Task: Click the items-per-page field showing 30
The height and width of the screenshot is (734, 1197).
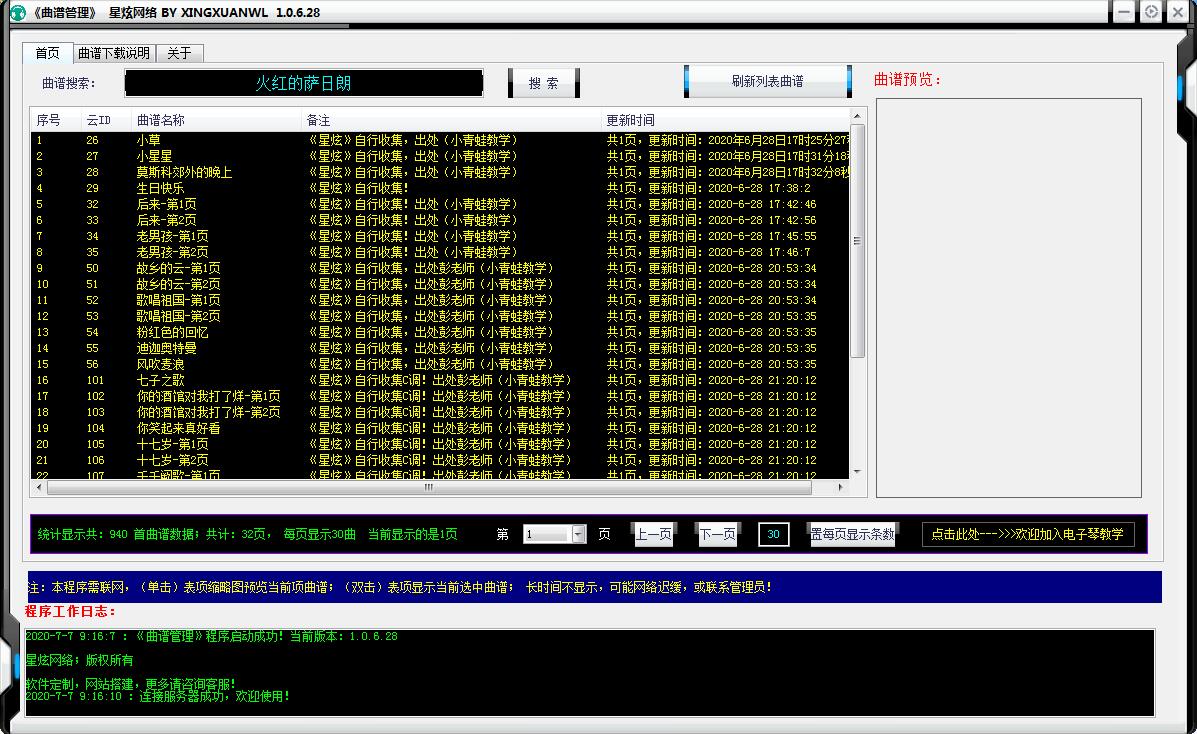Action: [x=773, y=535]
